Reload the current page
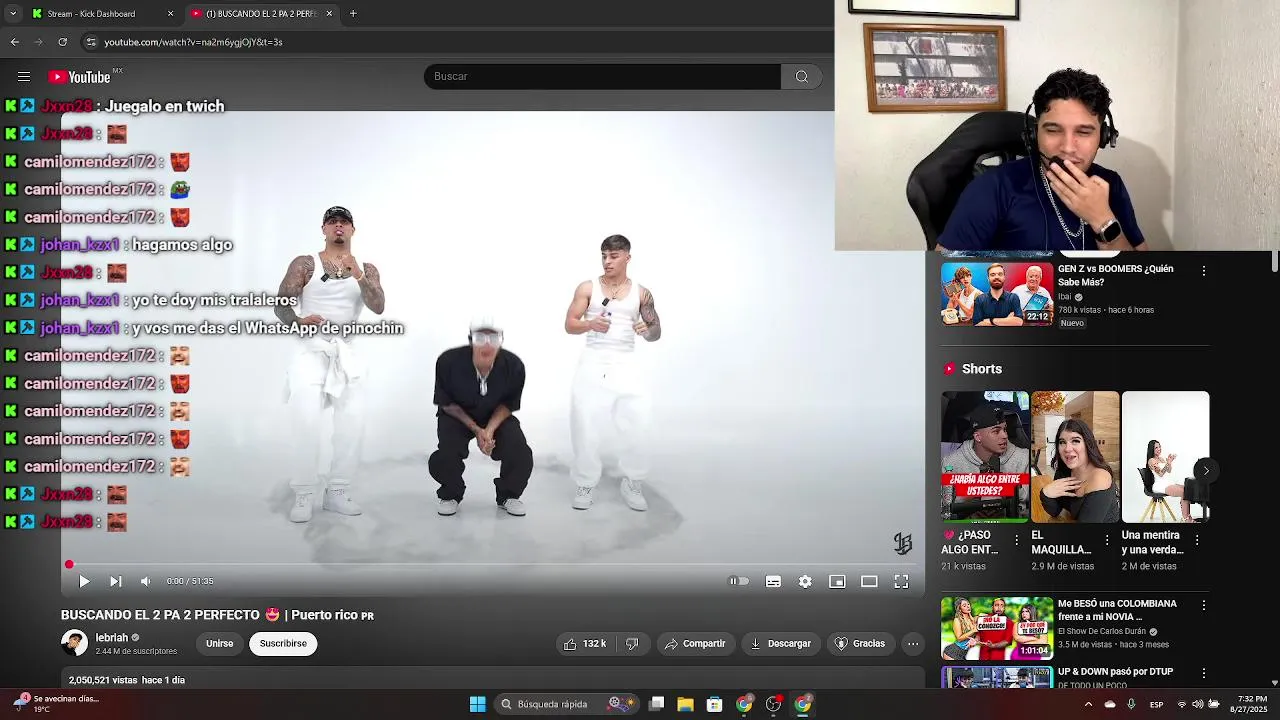 pyautogui.click(x=62, y=42)
